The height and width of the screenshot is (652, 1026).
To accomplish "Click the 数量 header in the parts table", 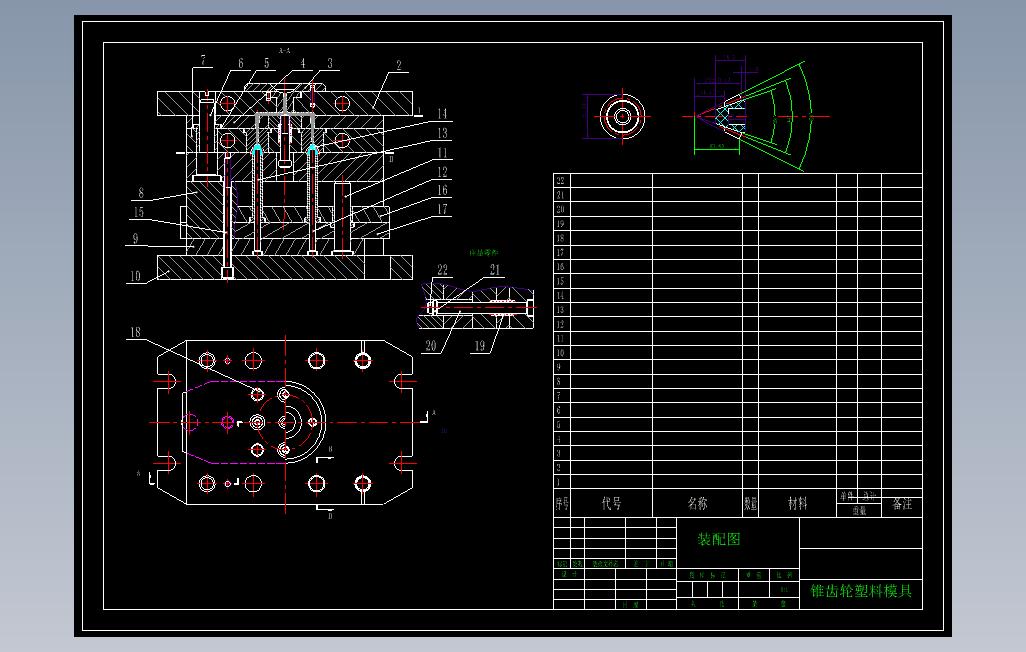I will [x=751, y=503].
